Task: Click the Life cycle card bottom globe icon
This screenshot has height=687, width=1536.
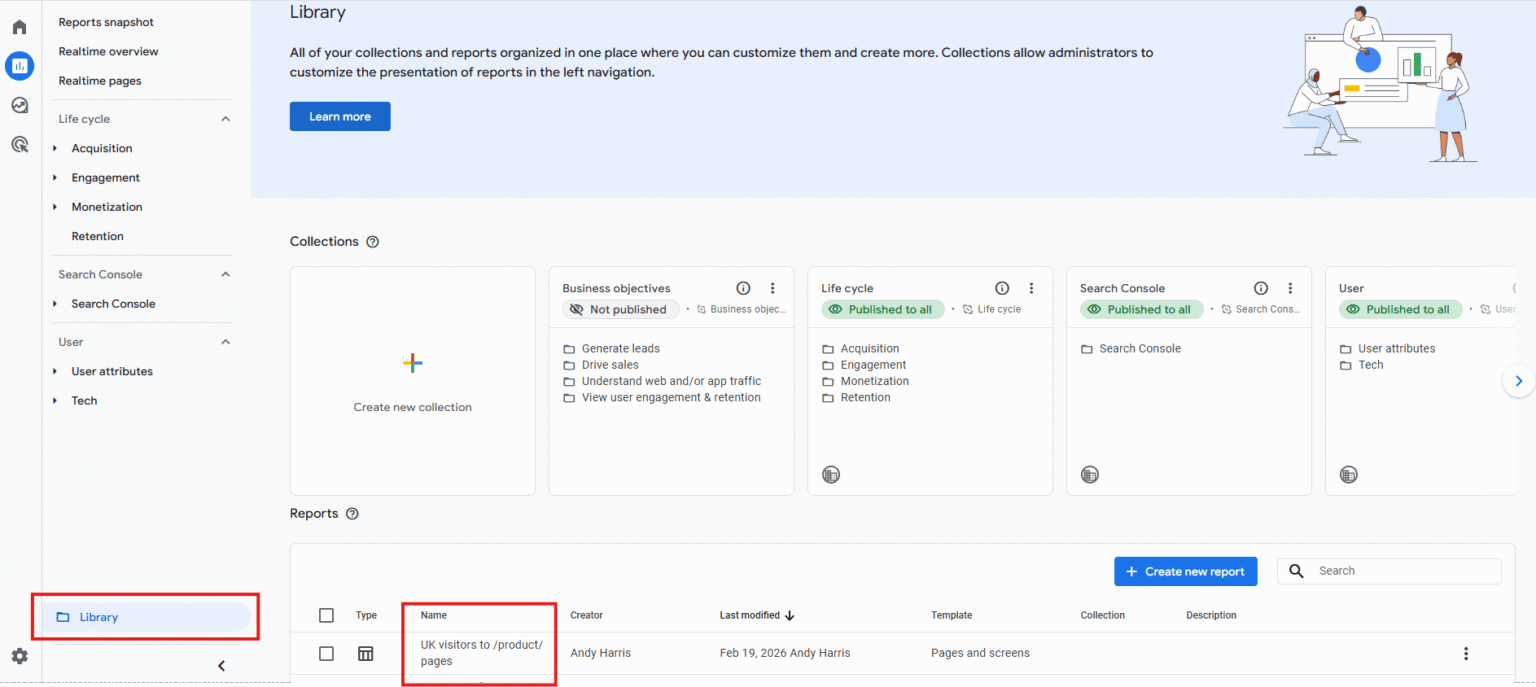Action: tap(830, 474)
